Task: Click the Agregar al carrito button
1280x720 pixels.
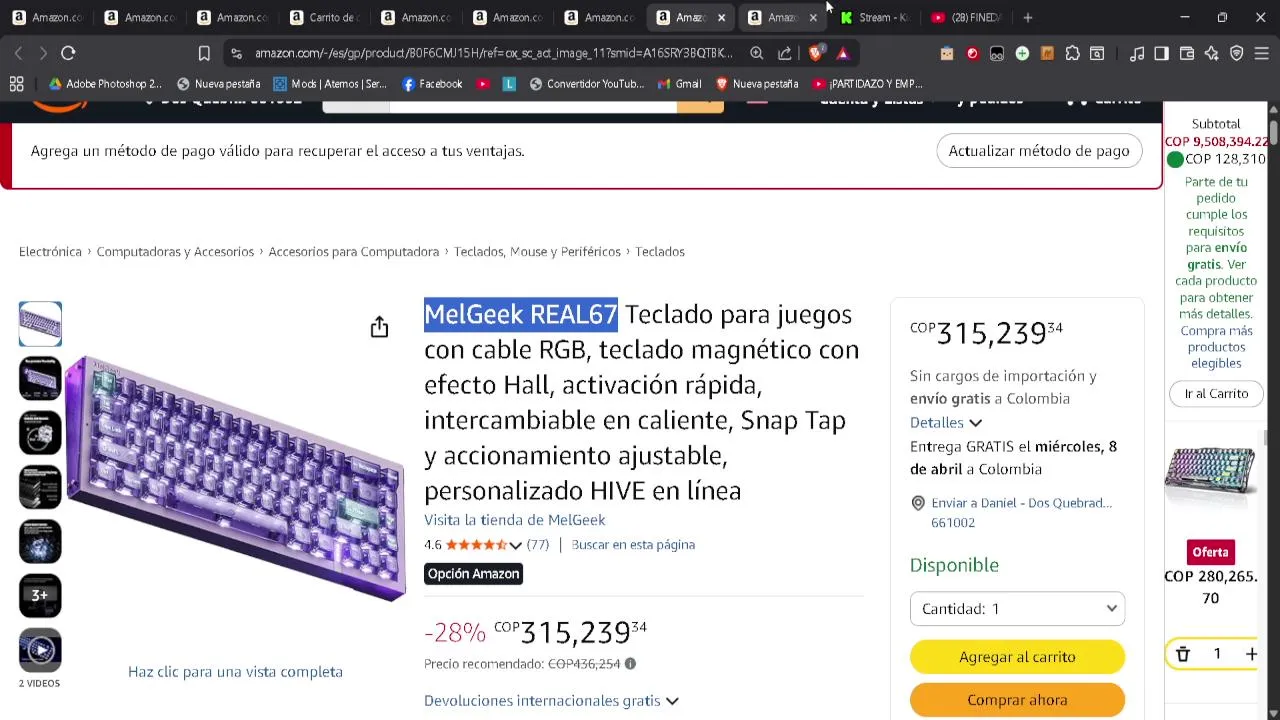Action: [x=1017, y=657]
